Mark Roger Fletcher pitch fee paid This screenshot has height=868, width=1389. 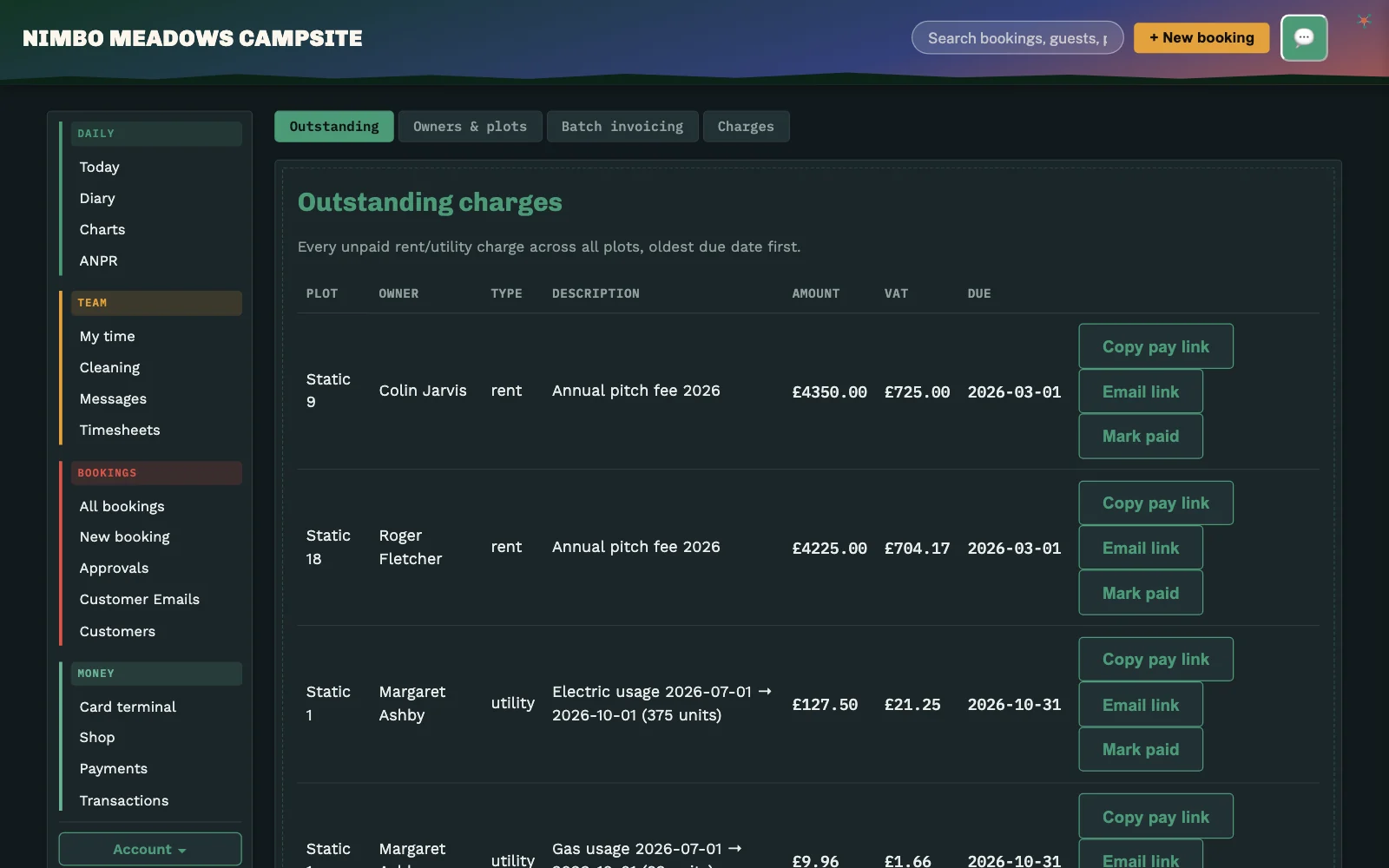[1141, 593]
